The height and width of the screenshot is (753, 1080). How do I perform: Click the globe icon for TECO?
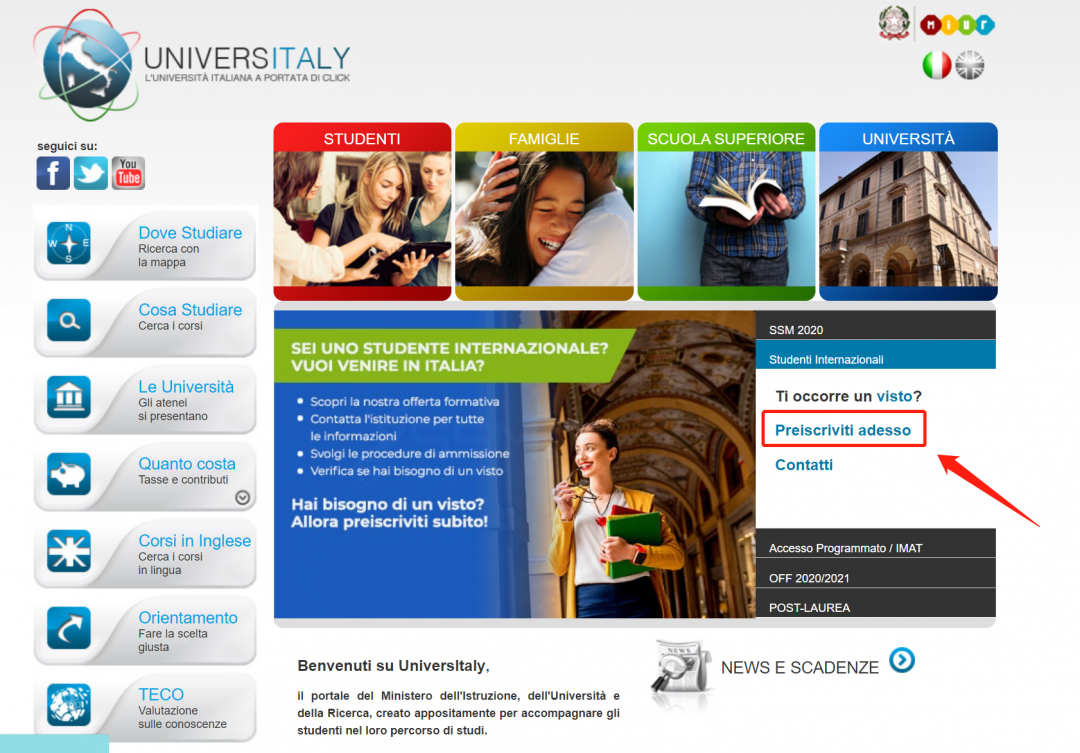pyautogui.click(x=69, y=705)
